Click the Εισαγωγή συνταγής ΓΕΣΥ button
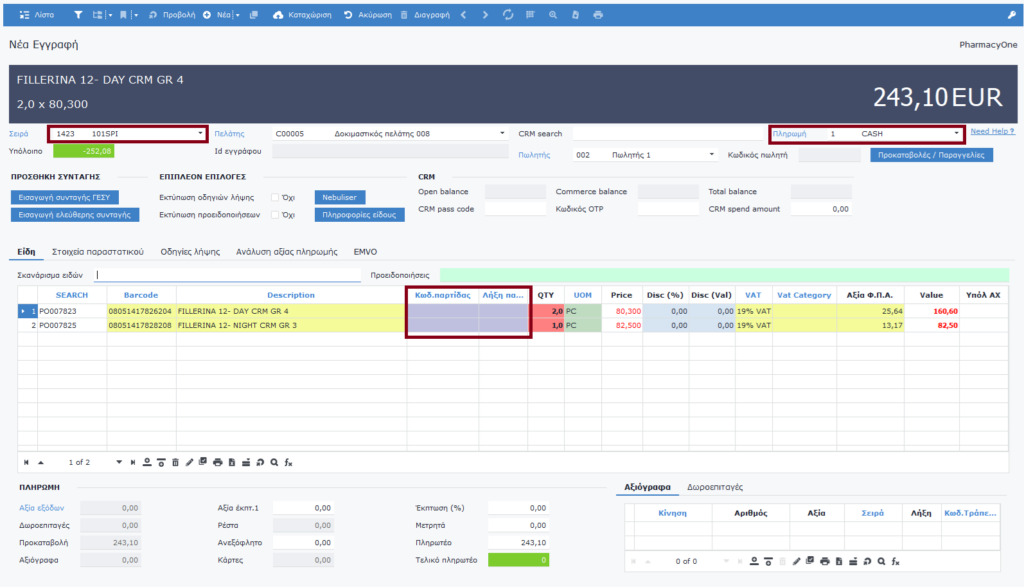The height and width of the screenshot is (587, 1024). 75,197
